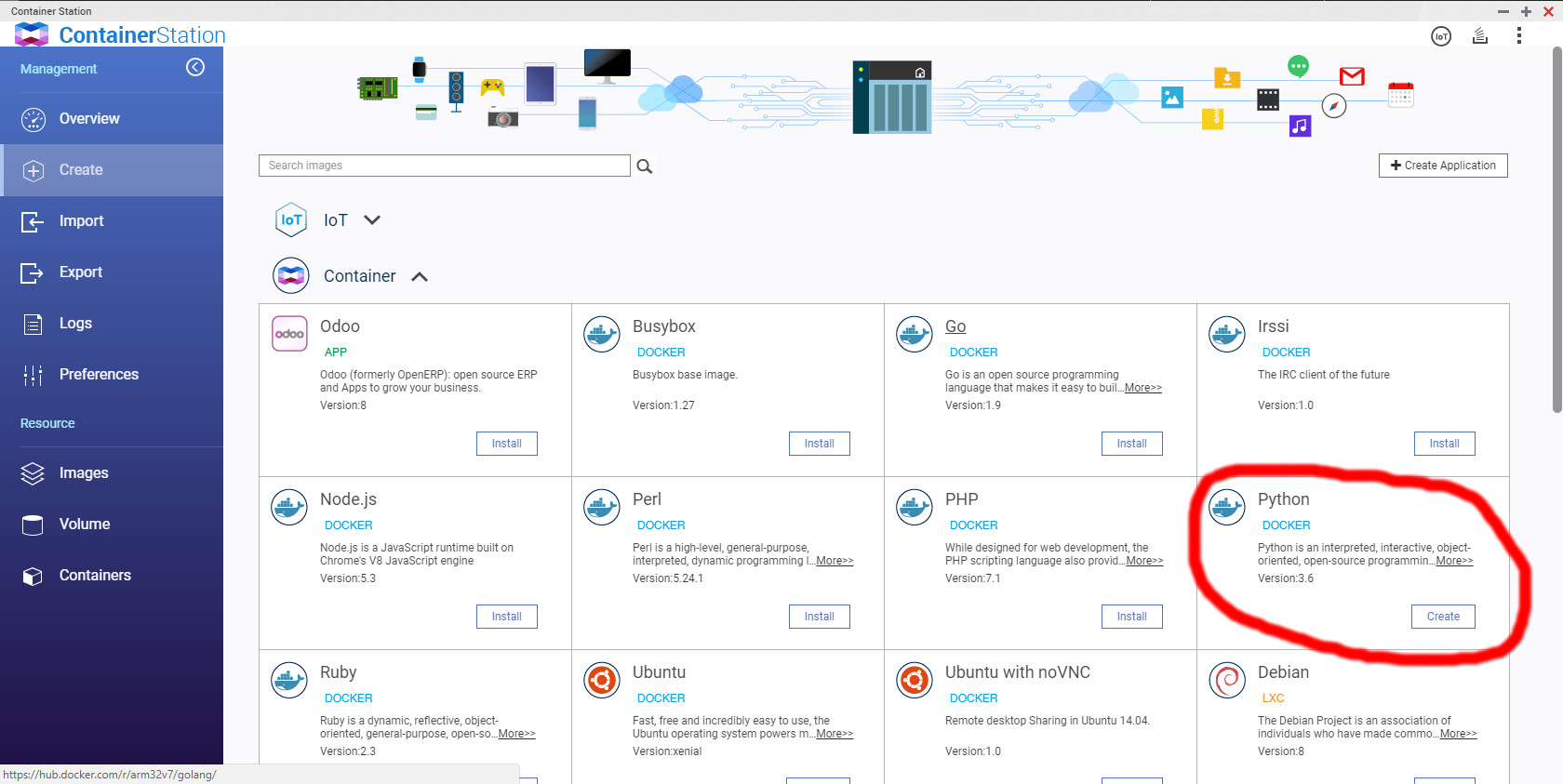Screen dimensions: 1563x784
Task: Click the Overview gauge icon in the sidebar
Action: click(x=33, y=119)
